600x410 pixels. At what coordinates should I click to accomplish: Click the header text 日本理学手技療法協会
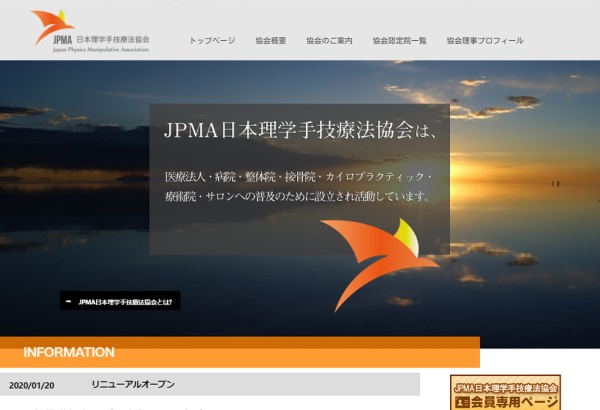(x=113, y=39)
